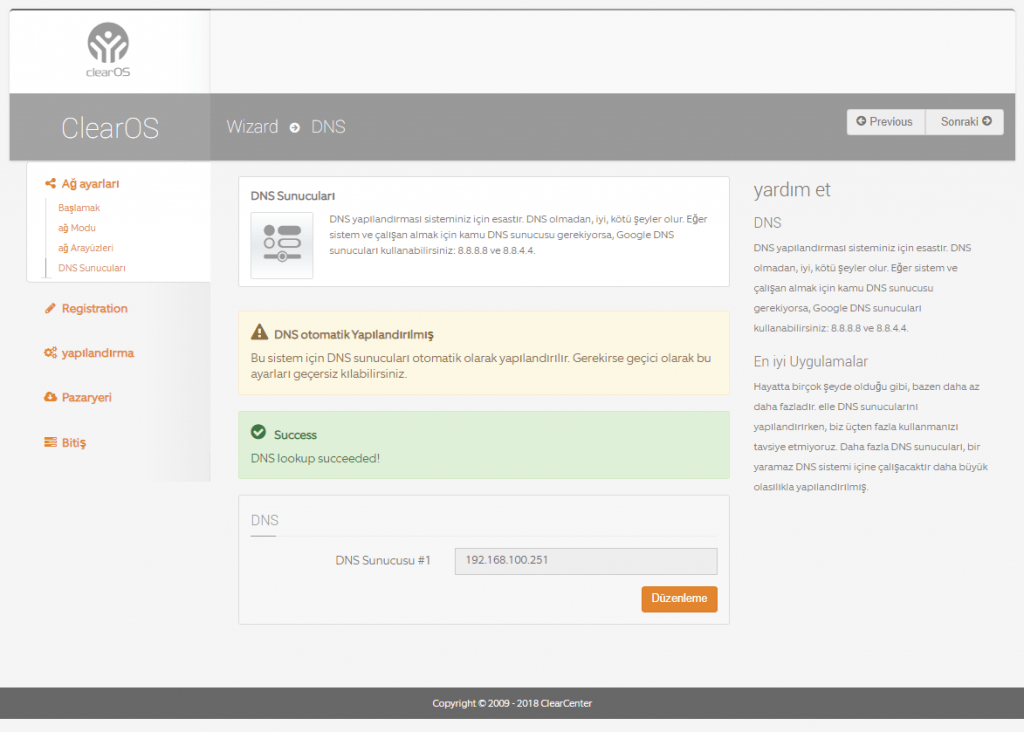Viewport: 1024px width, 732px height.
Task: Proceed with the Sonraki button
Action: coord(965,122)
